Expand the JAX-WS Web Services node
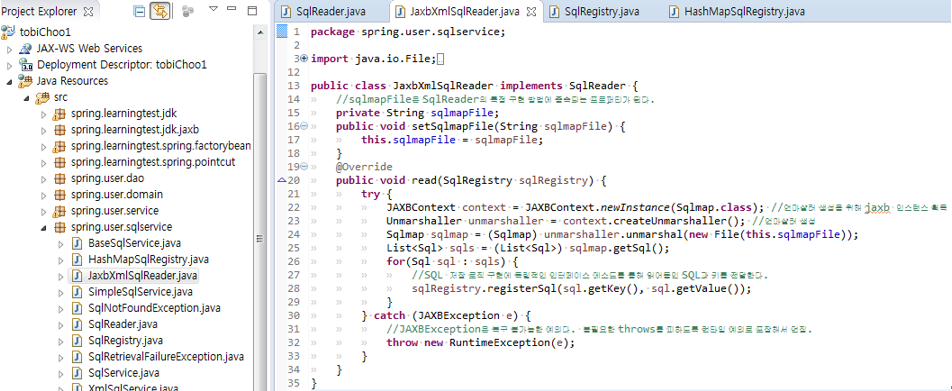Screen dimensions: 952x391 (10, 49)
